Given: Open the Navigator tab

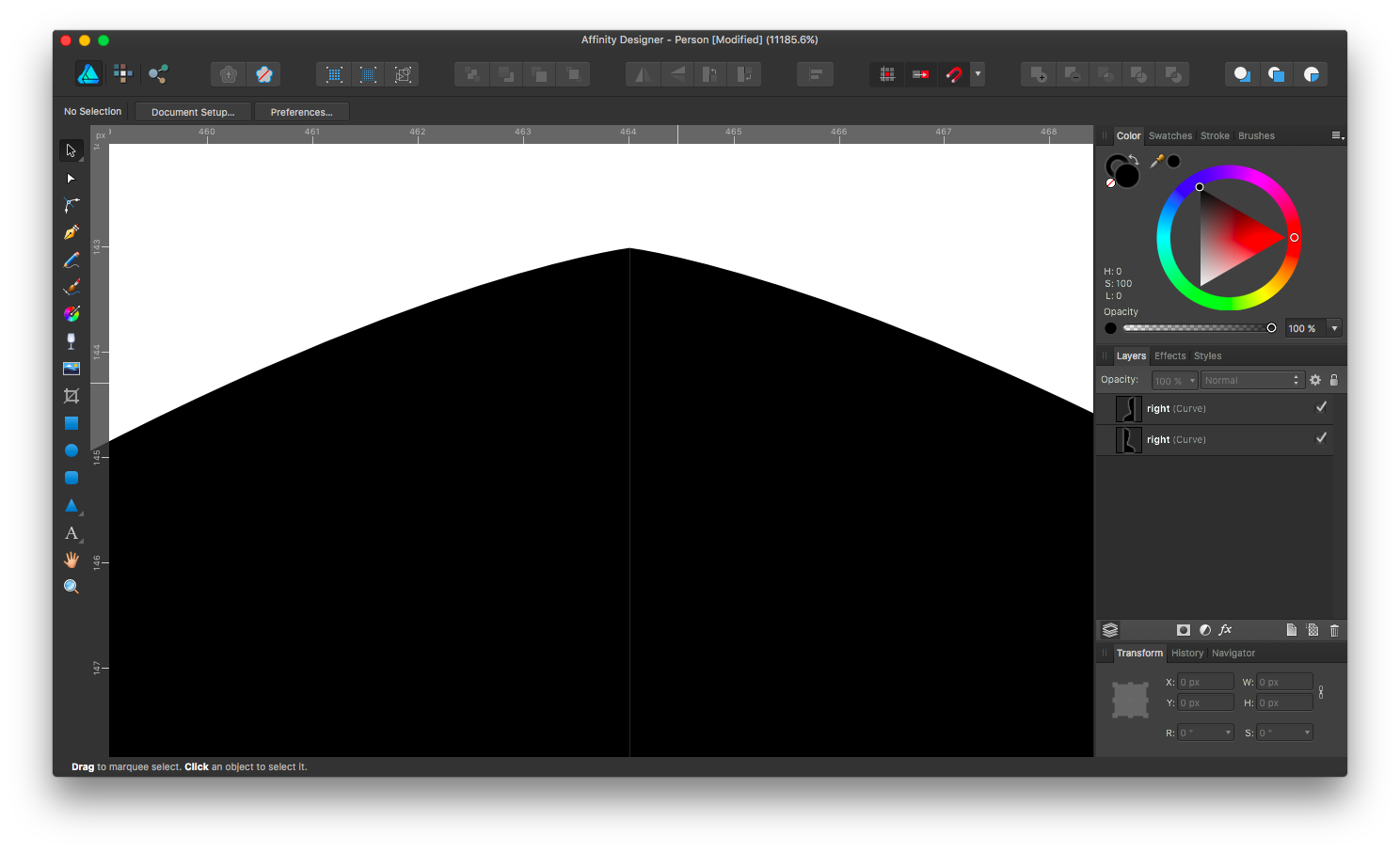Looking at the screenshot, I should click(1233, 654).
